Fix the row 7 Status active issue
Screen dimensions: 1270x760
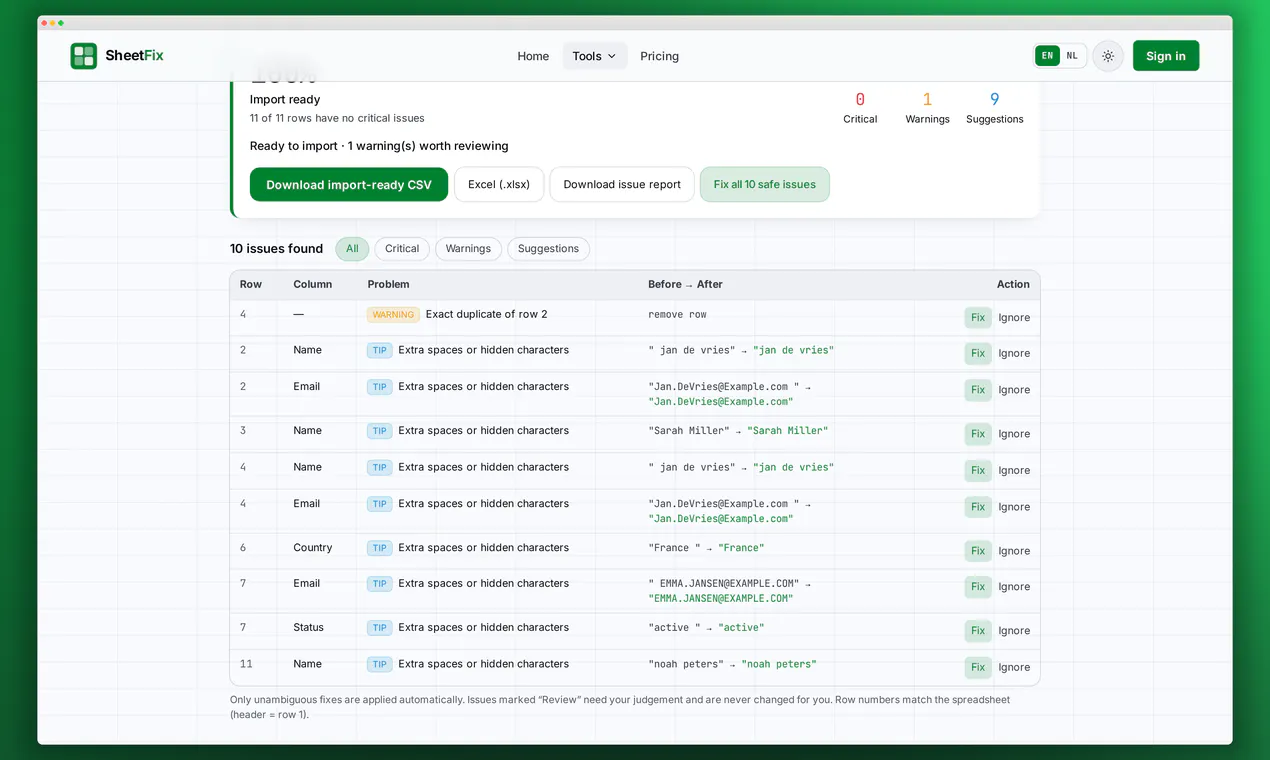(x=978, y=631)
